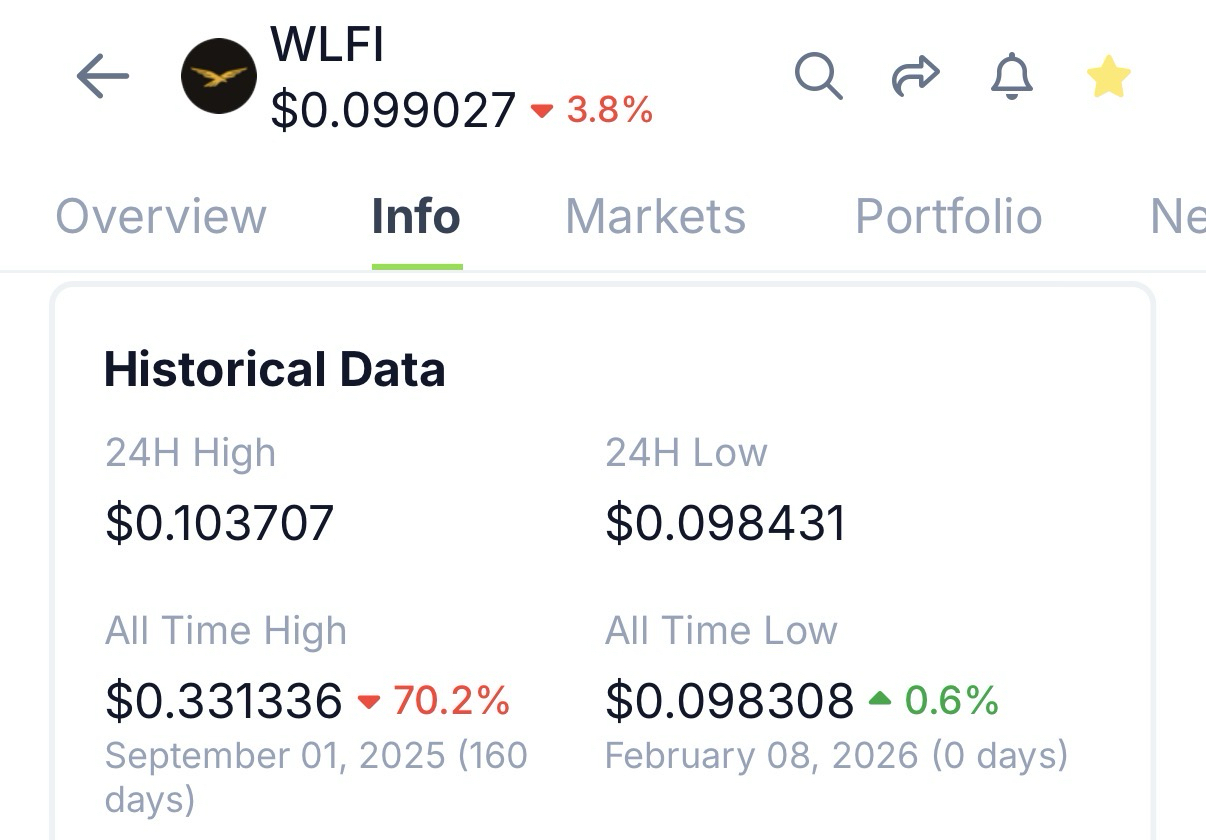Screen dimensions: 1206x840
Task: Tap the 24H High value $0.103707
Action: [219, 523]
